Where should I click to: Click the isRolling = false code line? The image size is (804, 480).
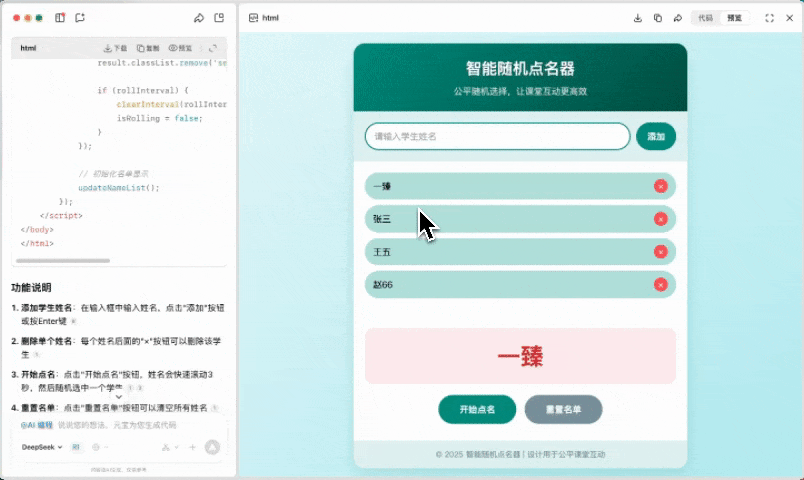click(x=159, y=118)
